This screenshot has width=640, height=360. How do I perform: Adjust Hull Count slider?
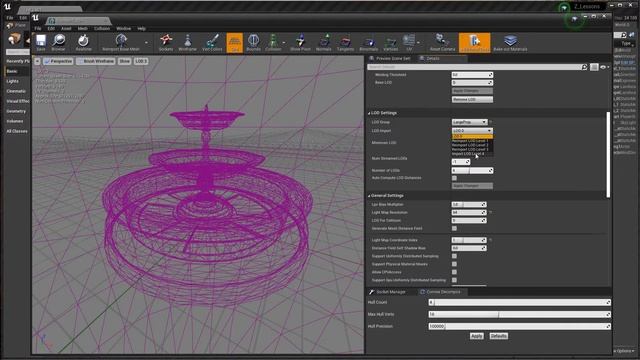coord(519,302)
